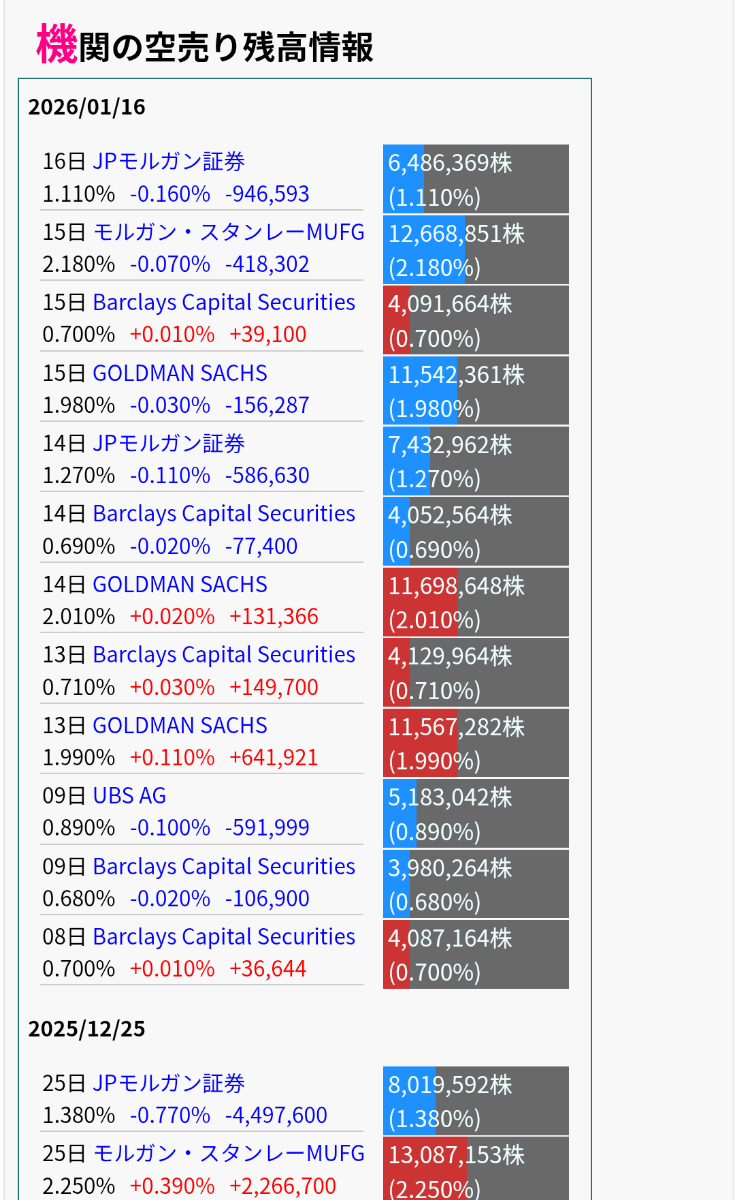
Task: Click the UBS AG link
Action: point(129,796)
